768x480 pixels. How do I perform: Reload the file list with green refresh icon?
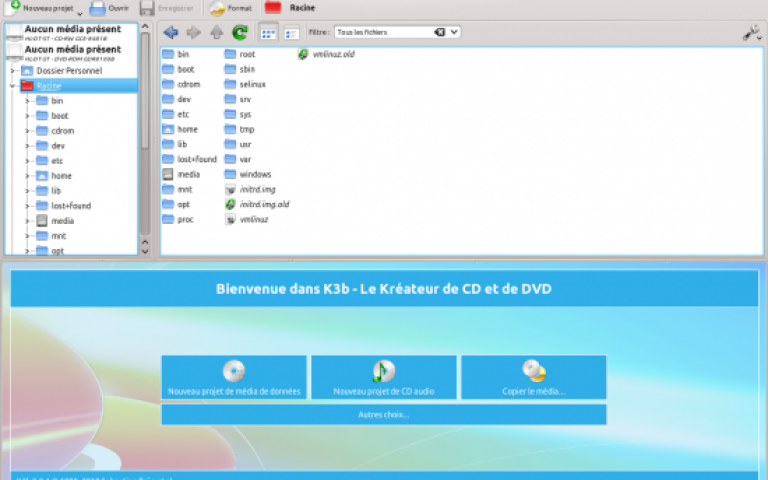click(x=240, y=32)
